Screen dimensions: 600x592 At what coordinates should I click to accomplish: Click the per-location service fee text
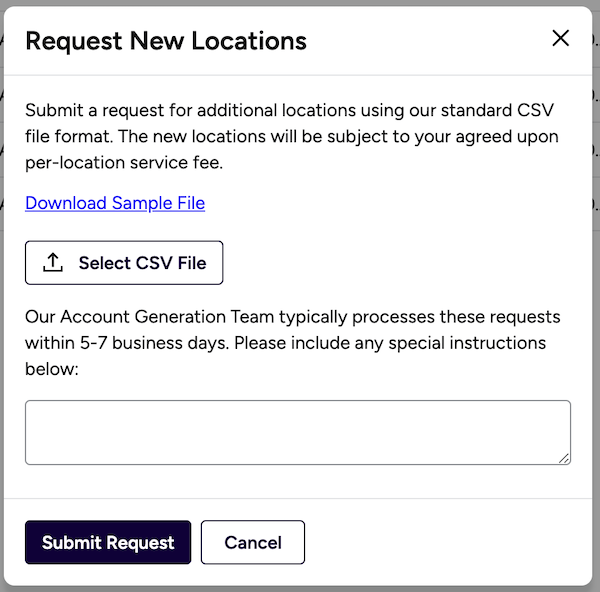pyautogui.click(x=124, y=163)
